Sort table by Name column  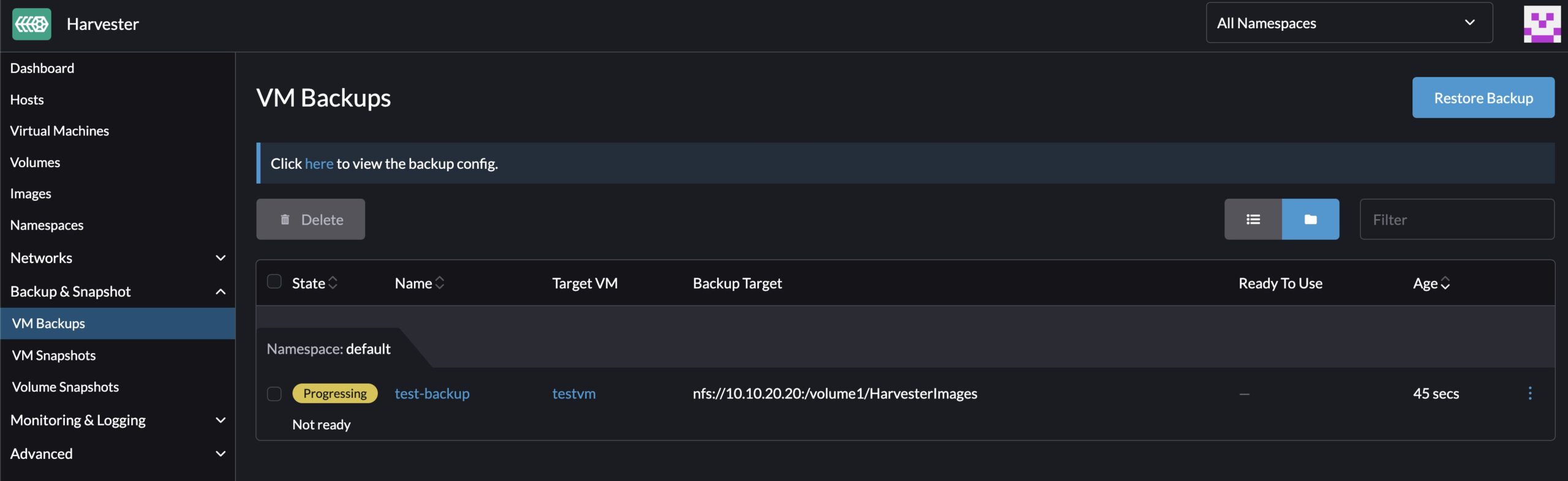[x=420, y=283]
